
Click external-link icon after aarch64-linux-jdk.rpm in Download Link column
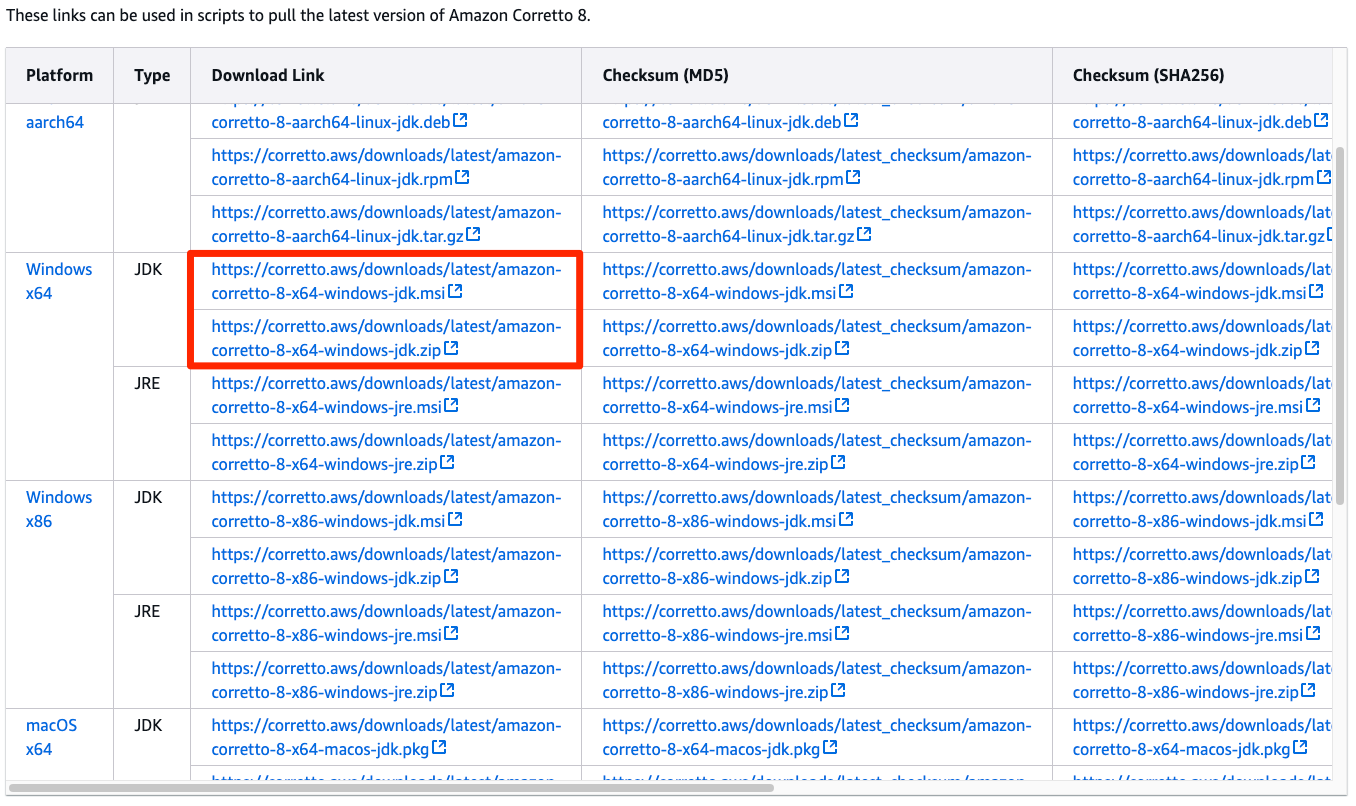click(x=462, y=178)
